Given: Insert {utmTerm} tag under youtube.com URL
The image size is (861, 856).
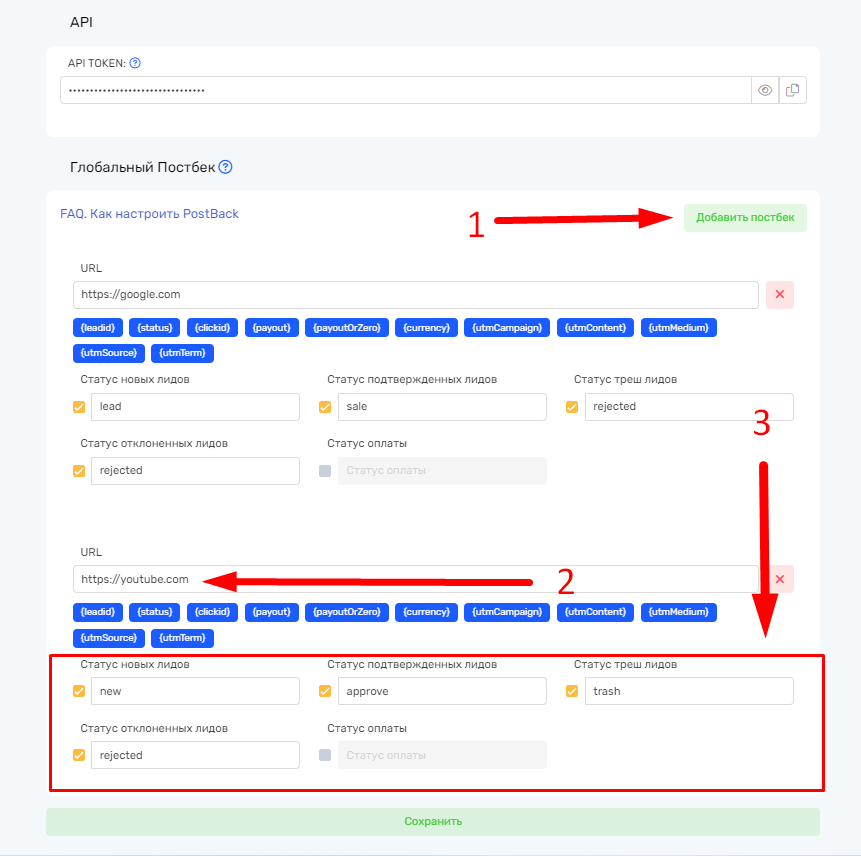Looking at the screenshot, I should pyautogui.click(x=182, y=638).
